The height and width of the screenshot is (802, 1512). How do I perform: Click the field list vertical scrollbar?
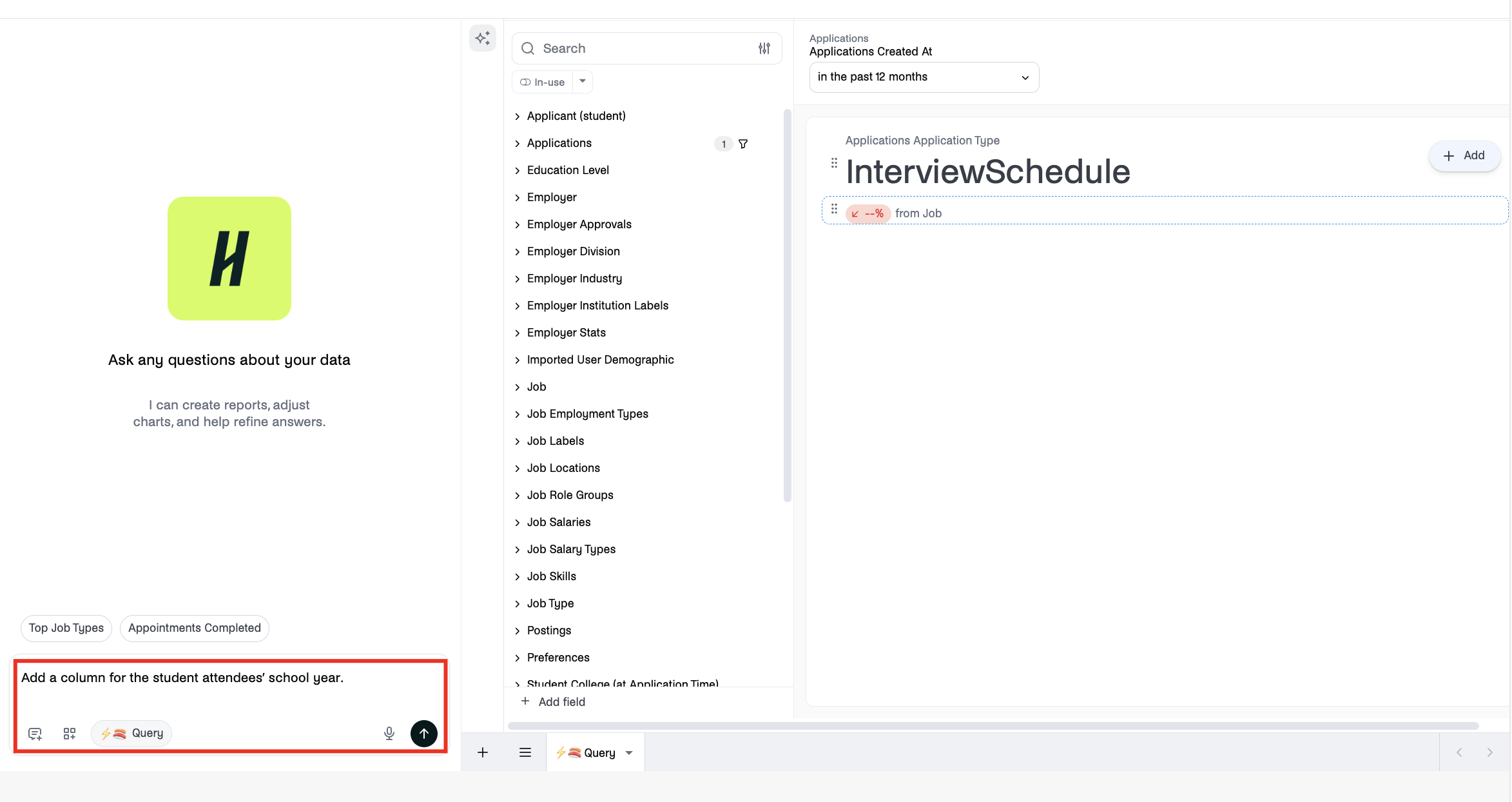coord(788,306)
